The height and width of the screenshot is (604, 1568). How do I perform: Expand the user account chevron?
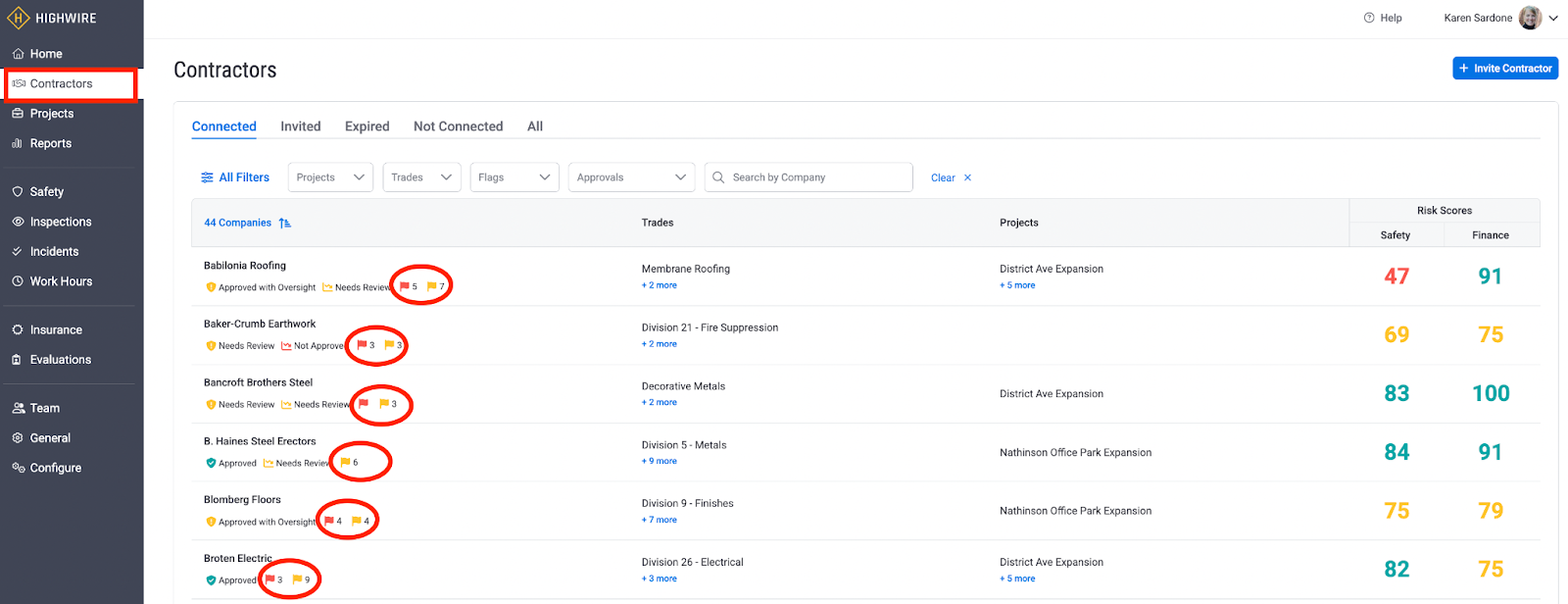[x=1553, y=18]
